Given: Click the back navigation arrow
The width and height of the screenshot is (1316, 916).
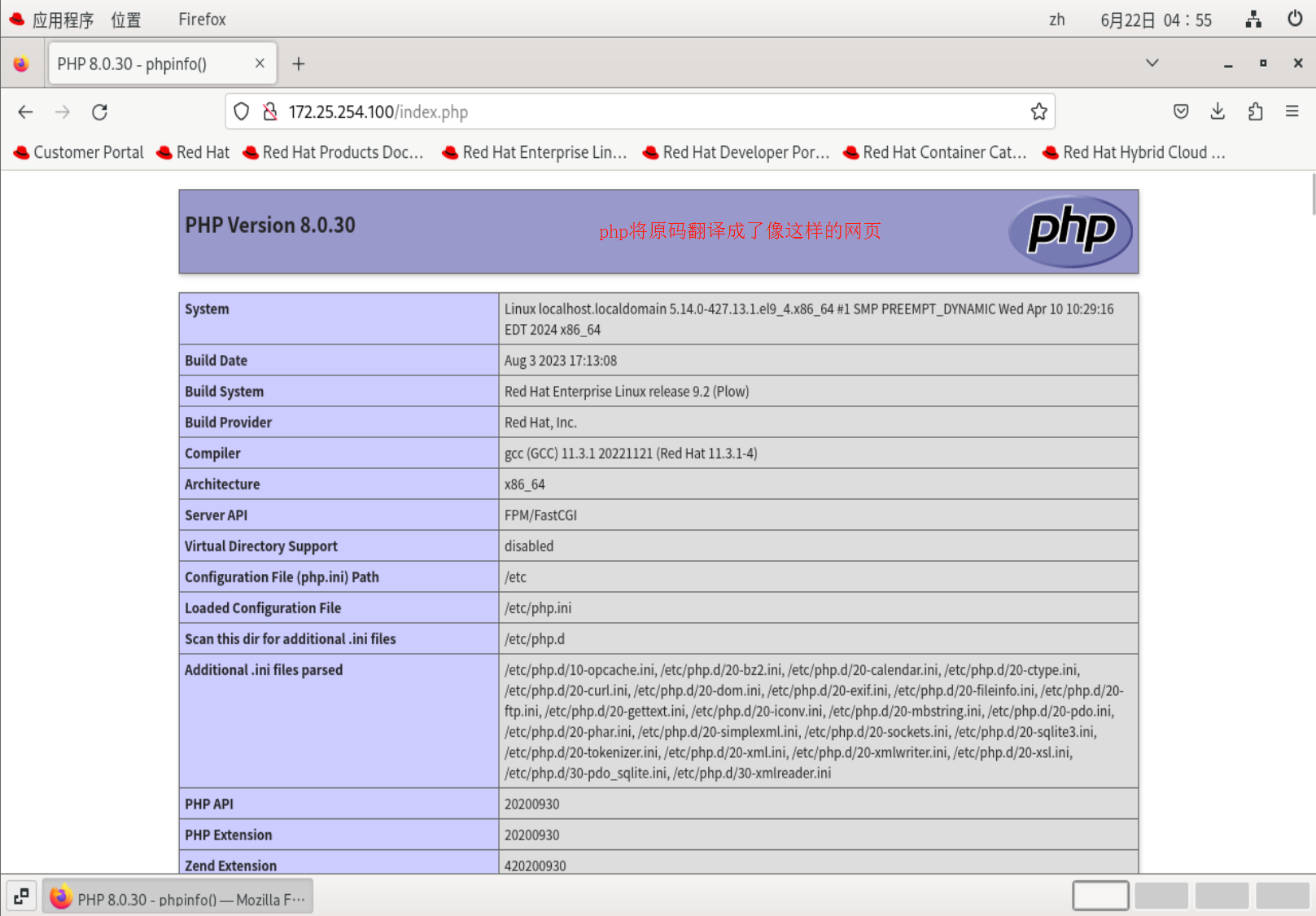Looking at the screenshot, I should (x=25, y=112).
